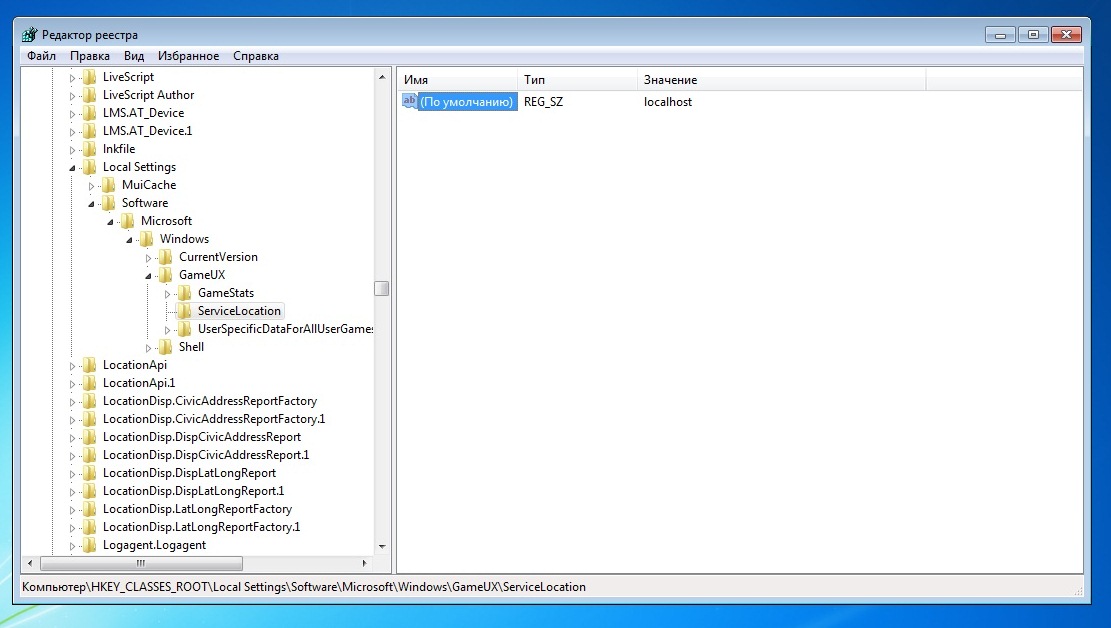Click the GameStats folder icon
Viewport: 1111px width, 628px height.
185,293
